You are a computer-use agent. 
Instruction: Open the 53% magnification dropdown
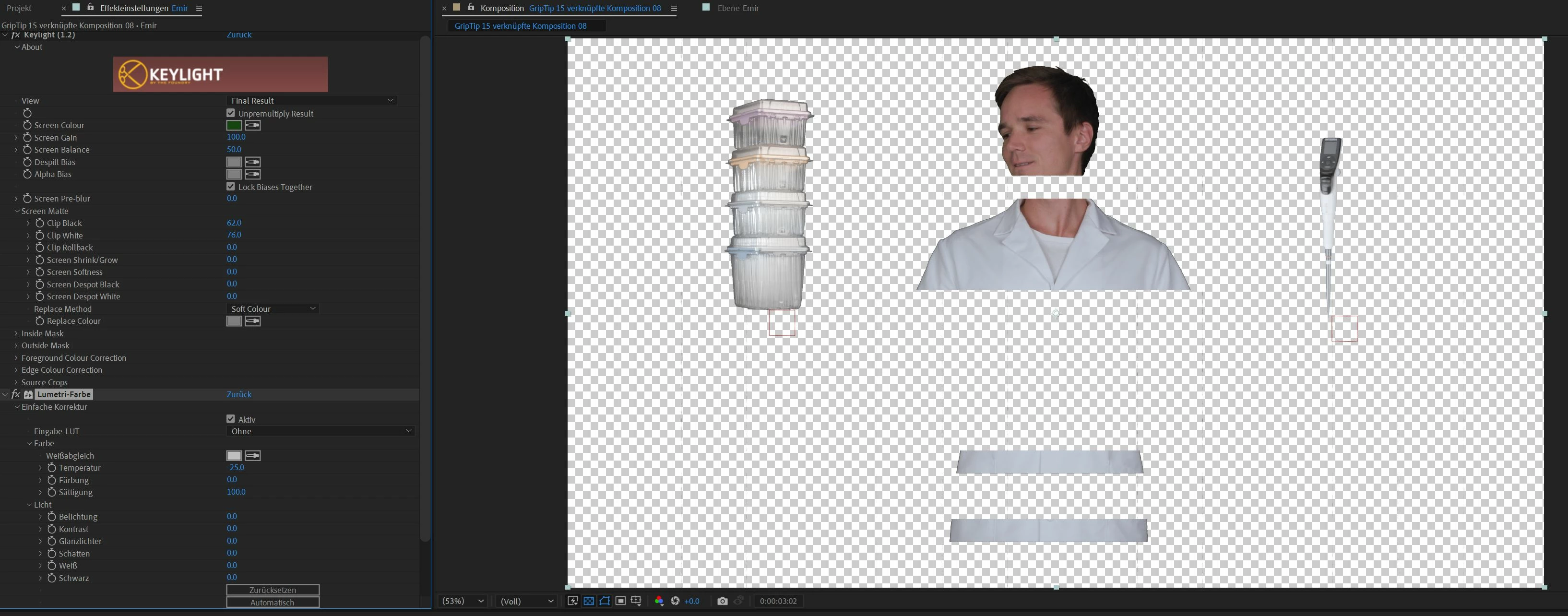tap(462, 601)
